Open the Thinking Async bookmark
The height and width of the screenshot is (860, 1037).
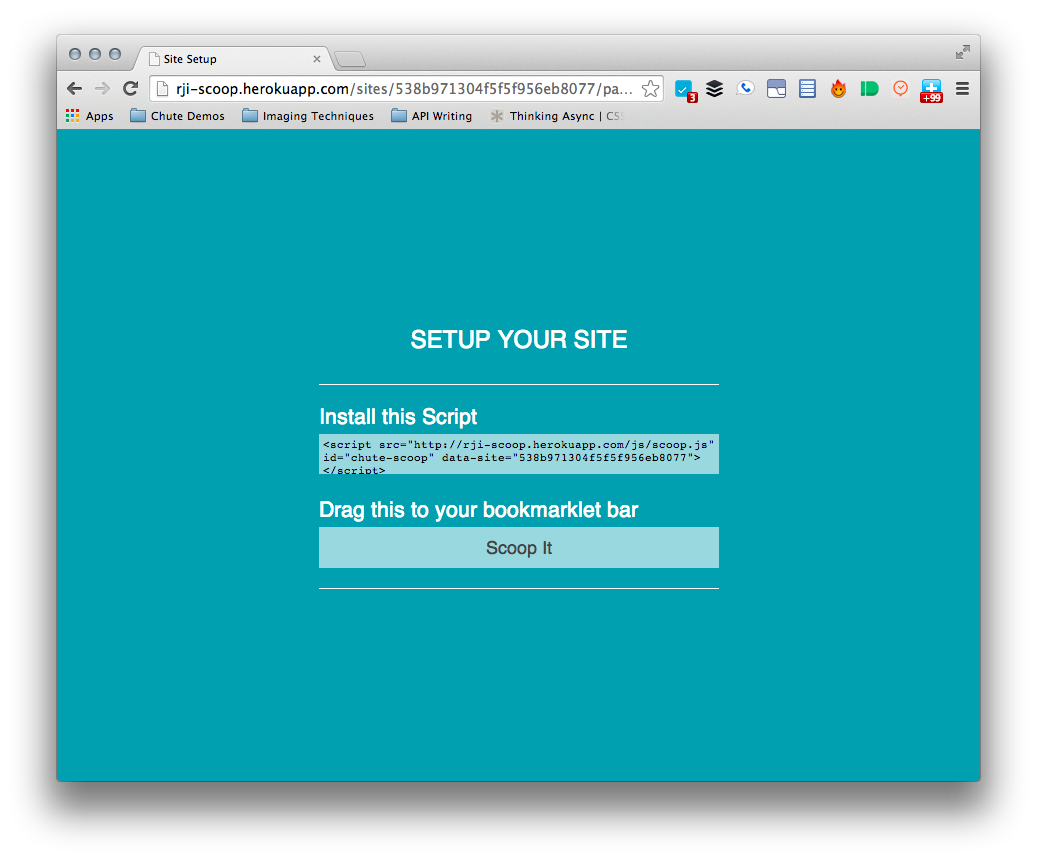(556, 116)
